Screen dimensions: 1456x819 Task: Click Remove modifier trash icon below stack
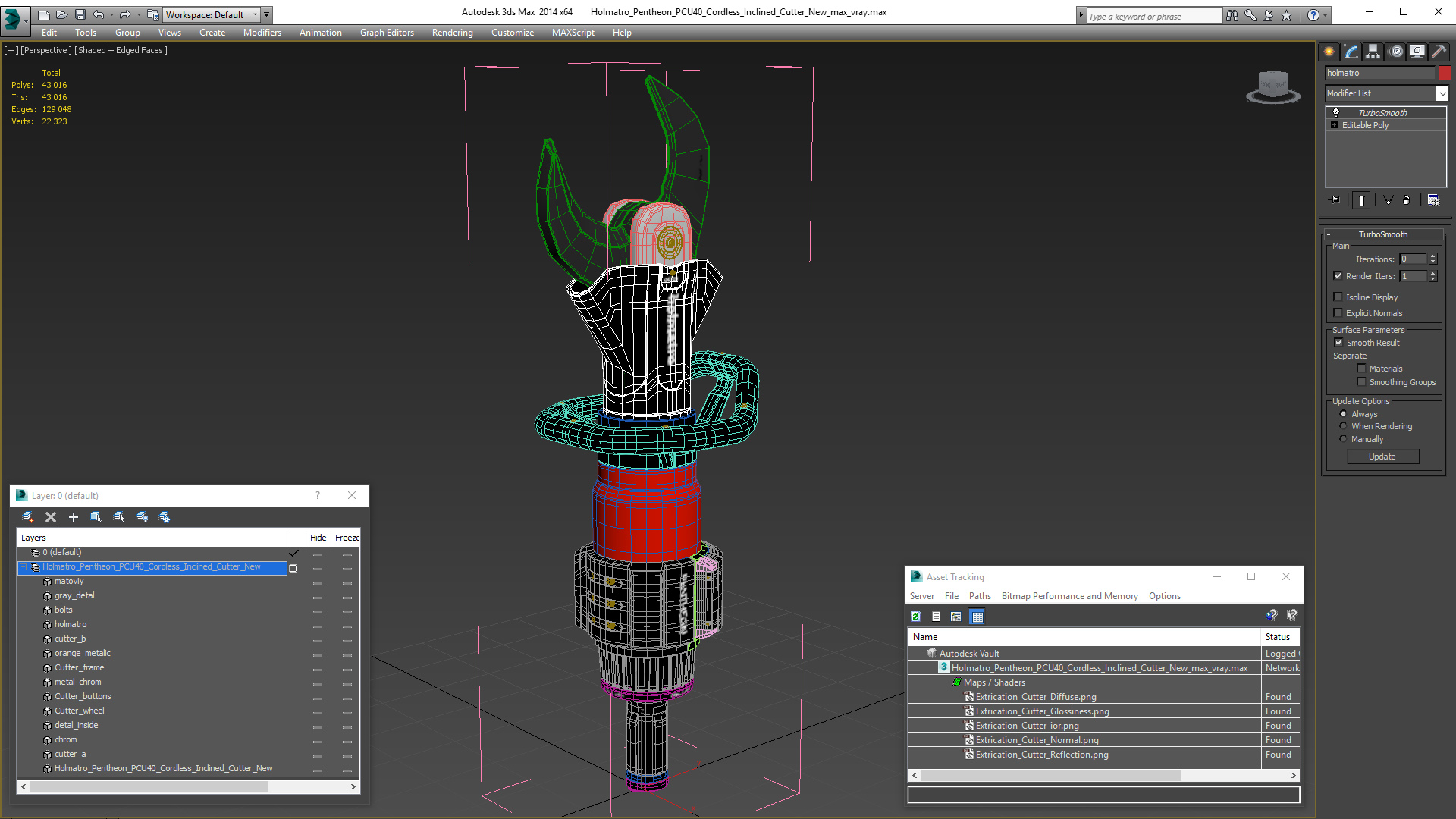click(1407, 200)
